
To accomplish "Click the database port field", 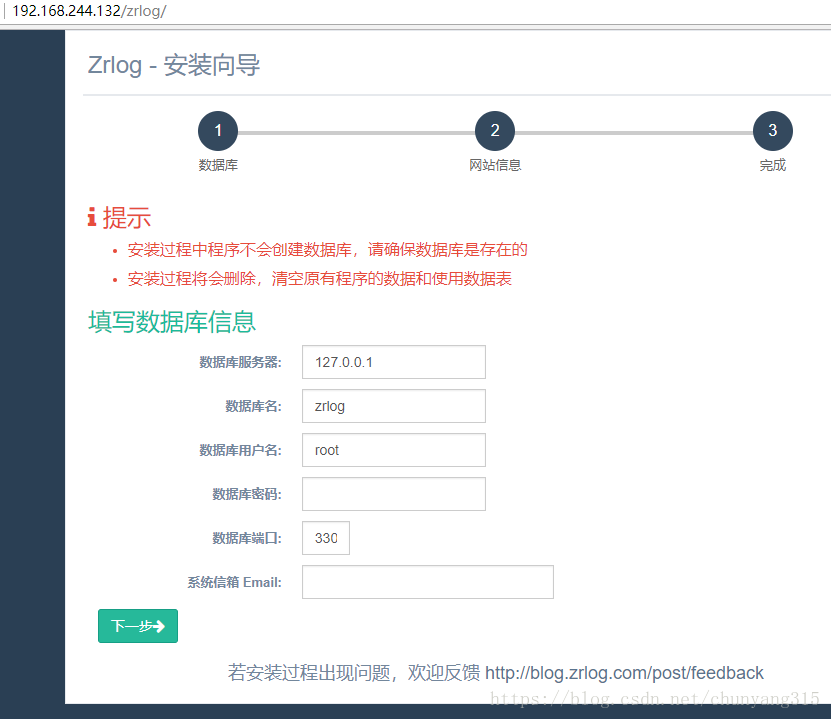I will click(x=326, y=538).
